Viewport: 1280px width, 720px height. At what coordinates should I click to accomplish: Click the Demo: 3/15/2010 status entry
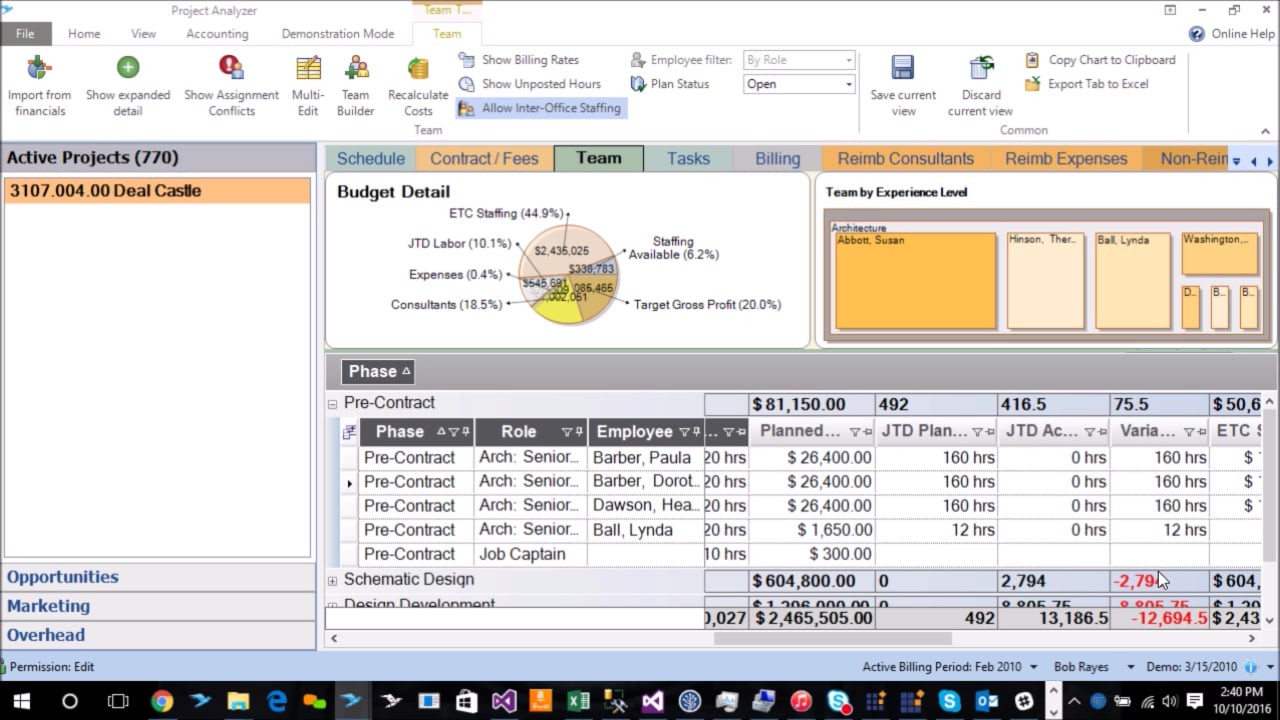coord(1191,667)
